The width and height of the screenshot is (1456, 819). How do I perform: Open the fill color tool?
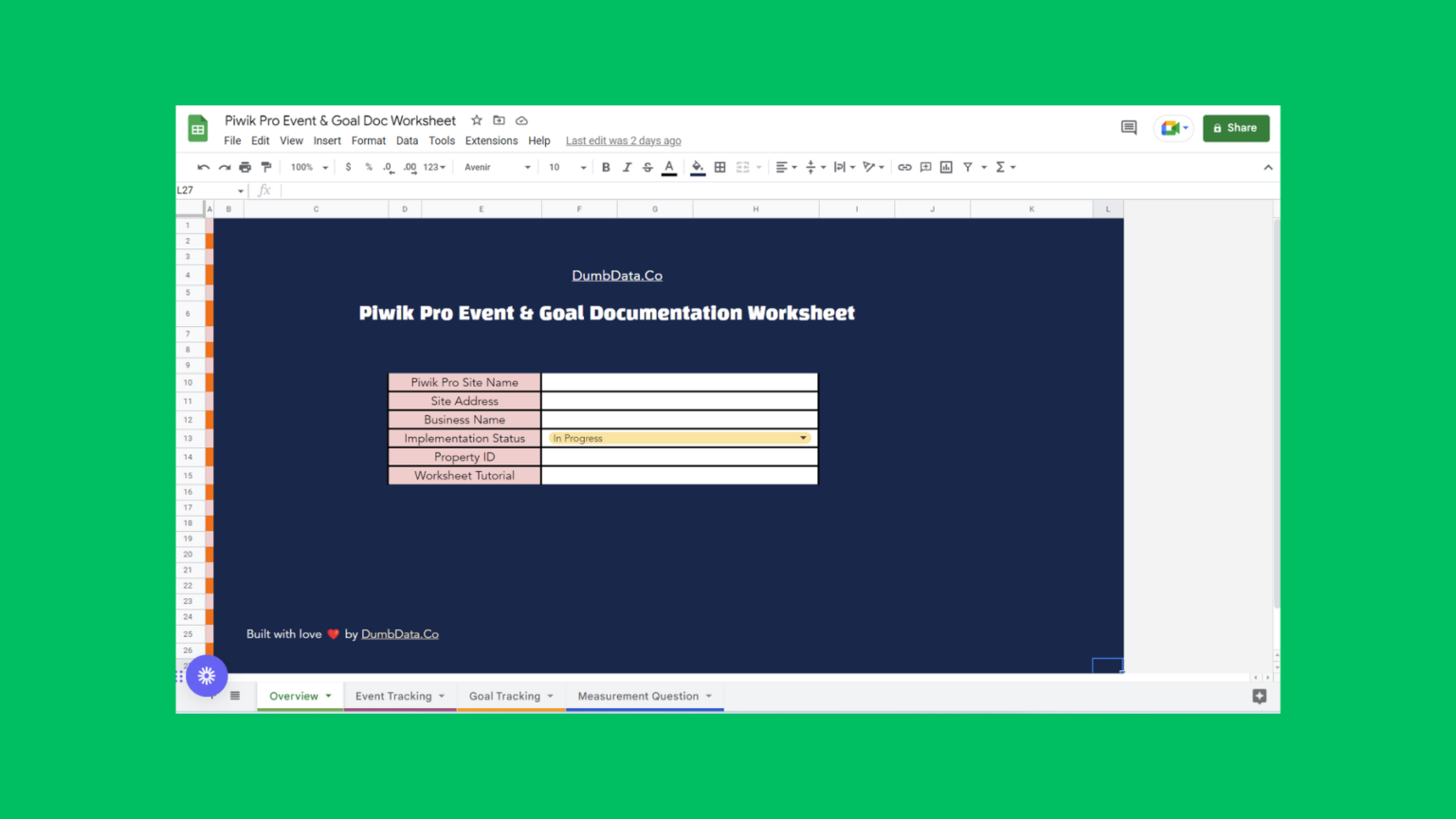698,167
